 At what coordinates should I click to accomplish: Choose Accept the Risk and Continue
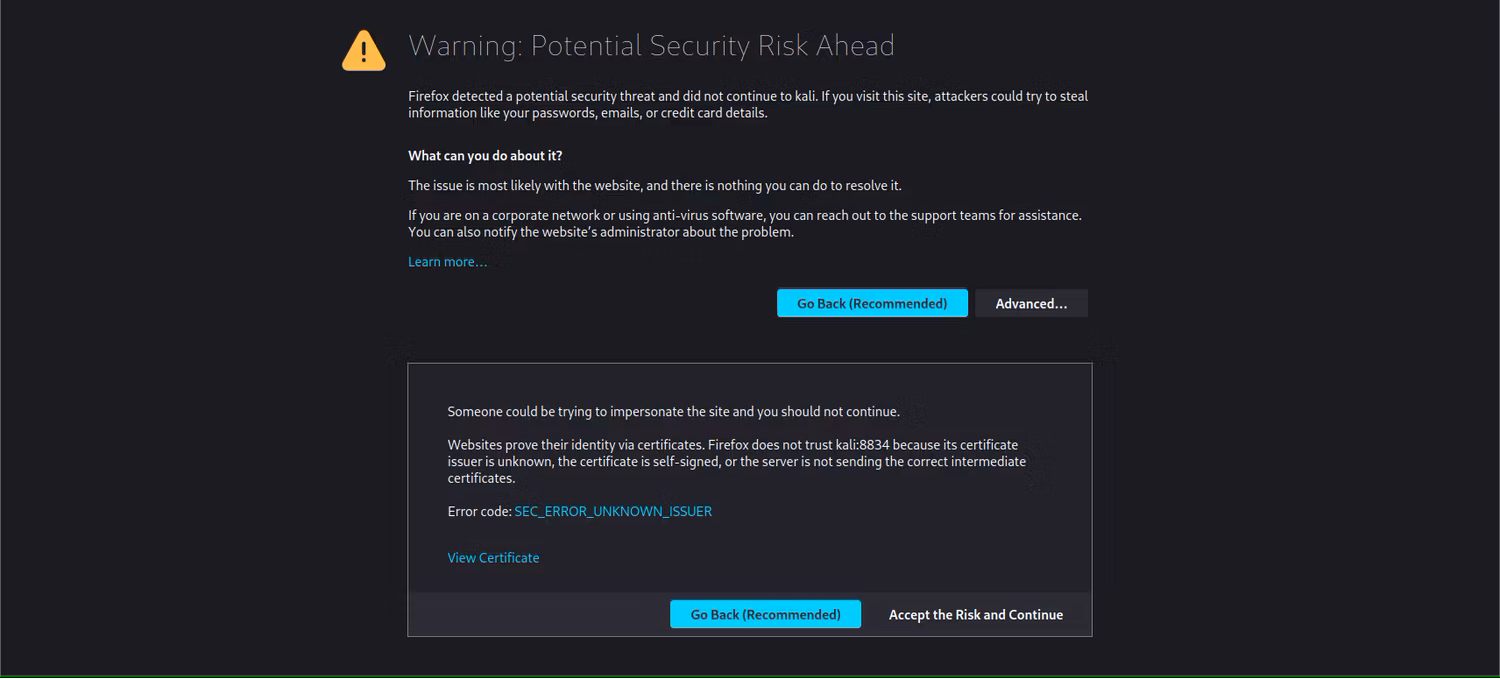[976, 614]
